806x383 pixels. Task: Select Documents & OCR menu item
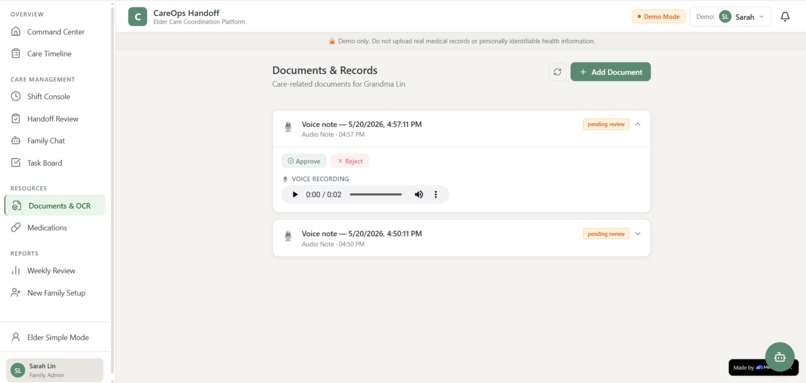coord(55,206)
